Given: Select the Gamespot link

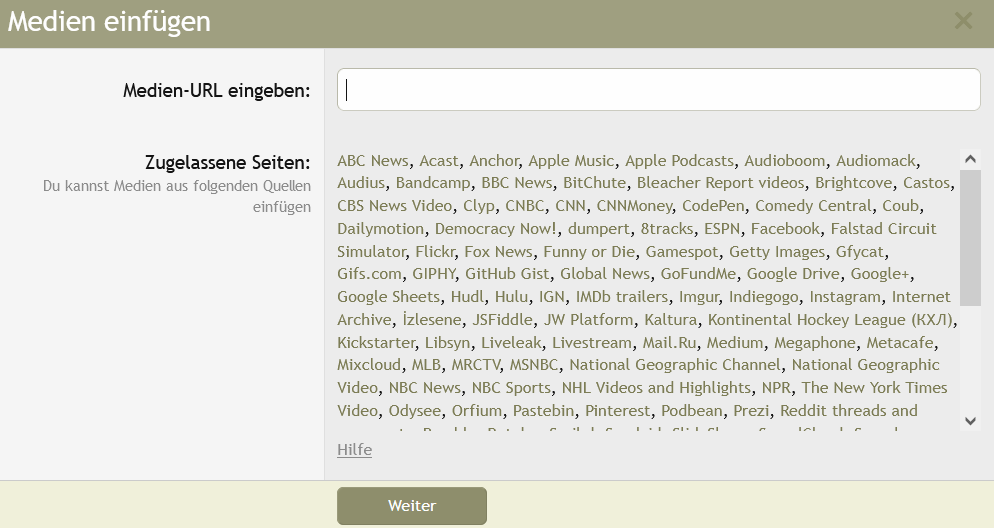Looking at the screenshot, I should [682, 251].
